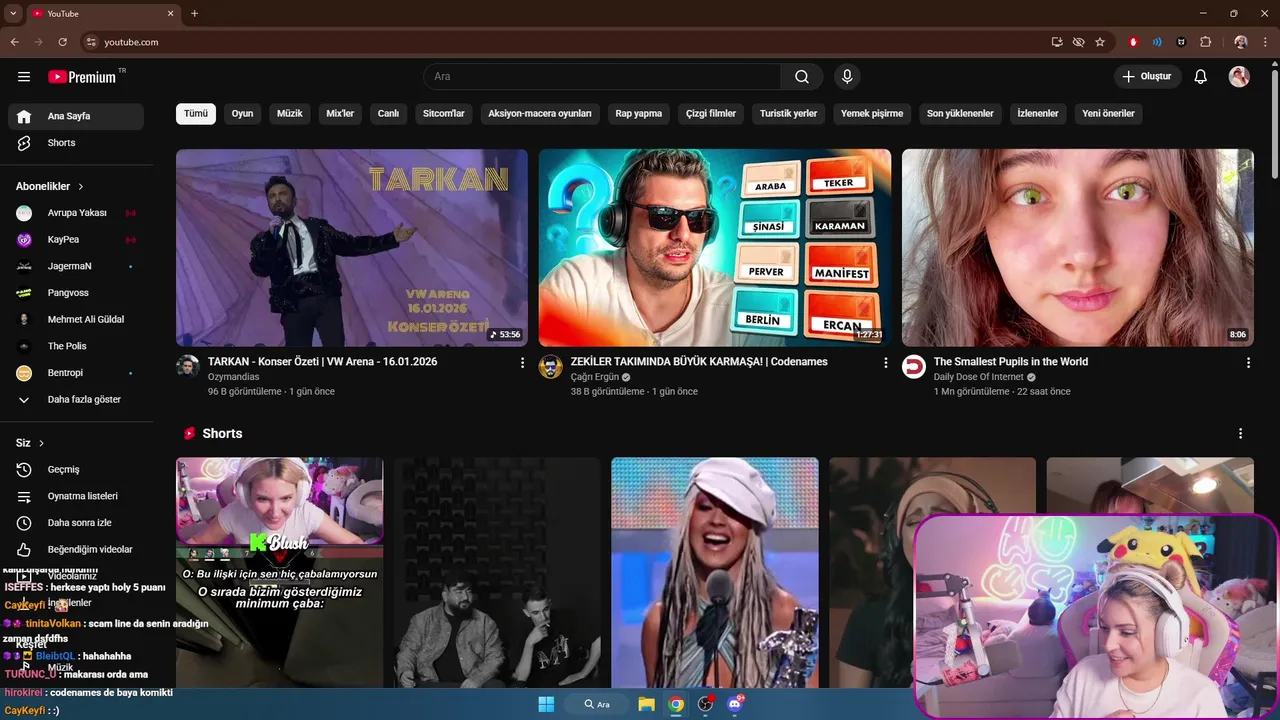Open the K Blush Shorts thumbnail

click(x=280, y=573)
